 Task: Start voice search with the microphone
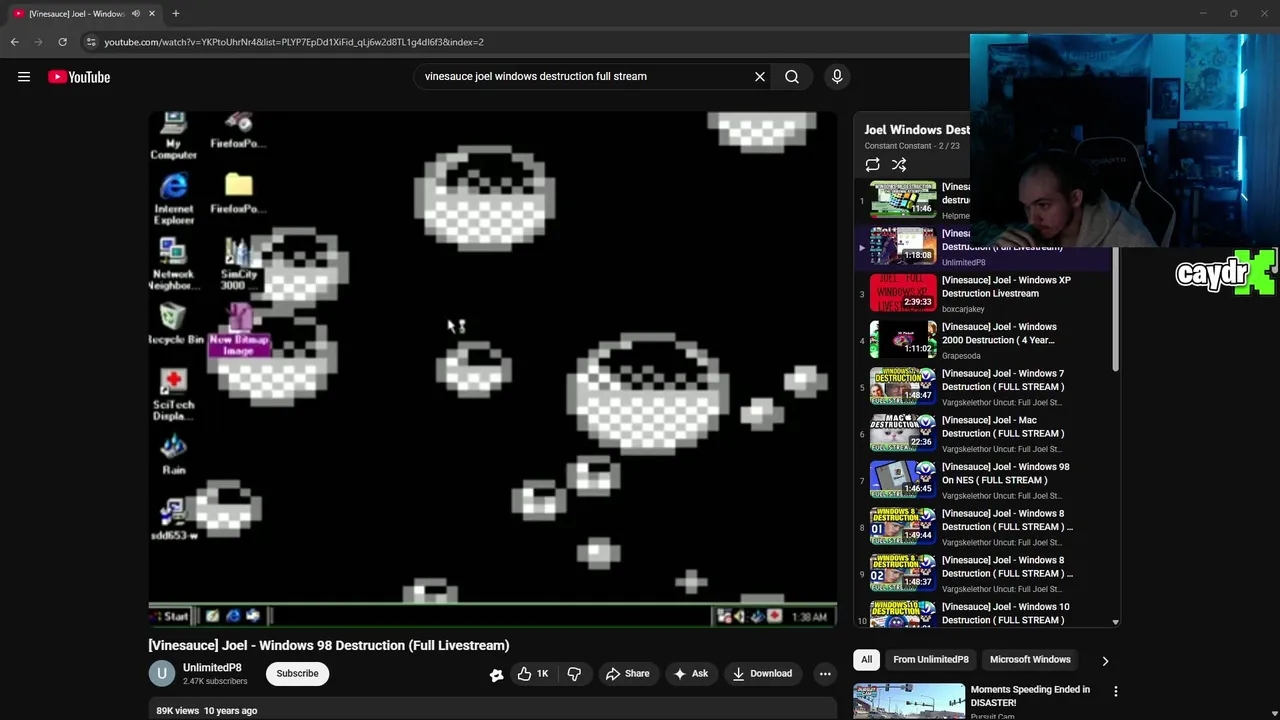tap(837, 76)
